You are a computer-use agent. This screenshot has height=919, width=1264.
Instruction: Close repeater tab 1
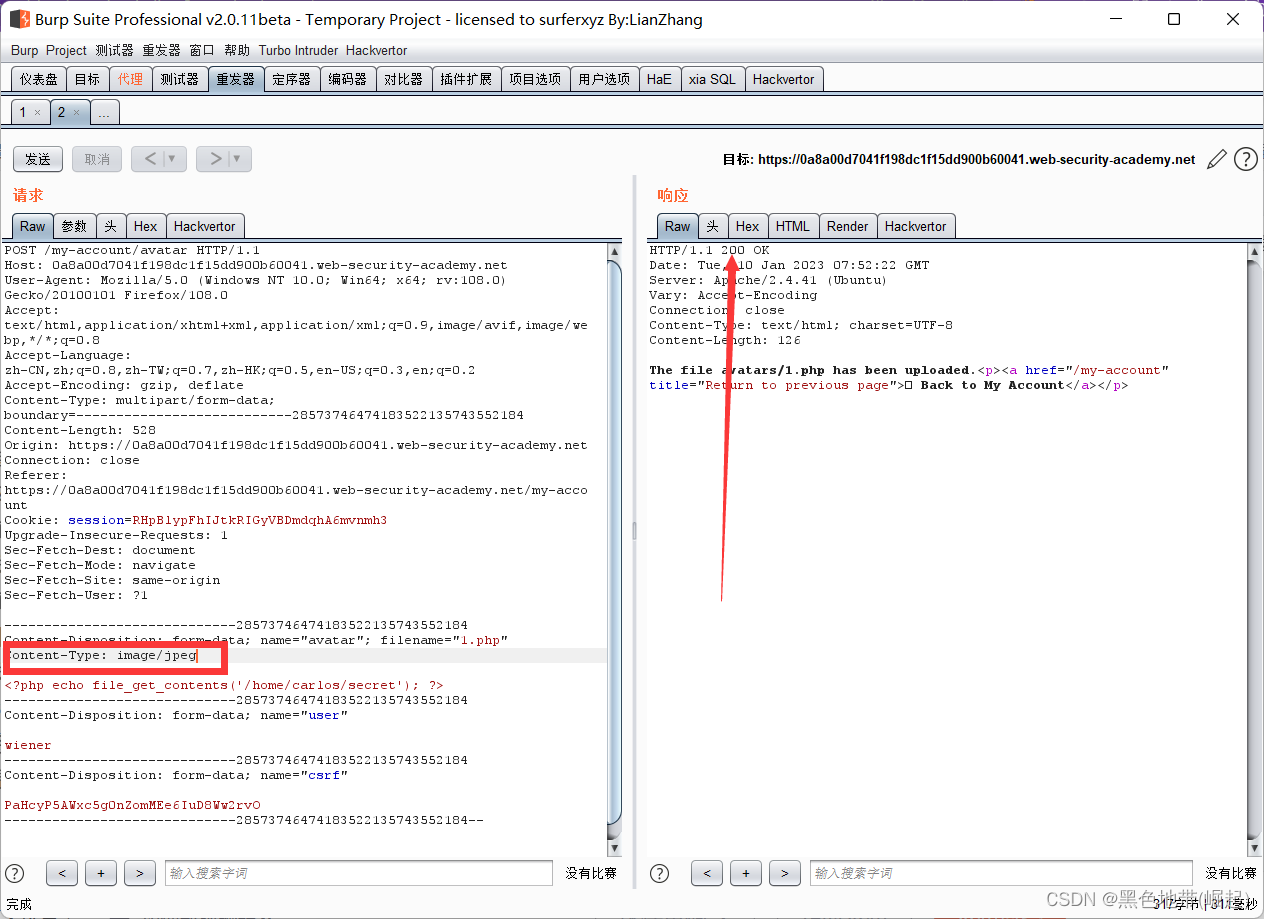coord(37,113)
